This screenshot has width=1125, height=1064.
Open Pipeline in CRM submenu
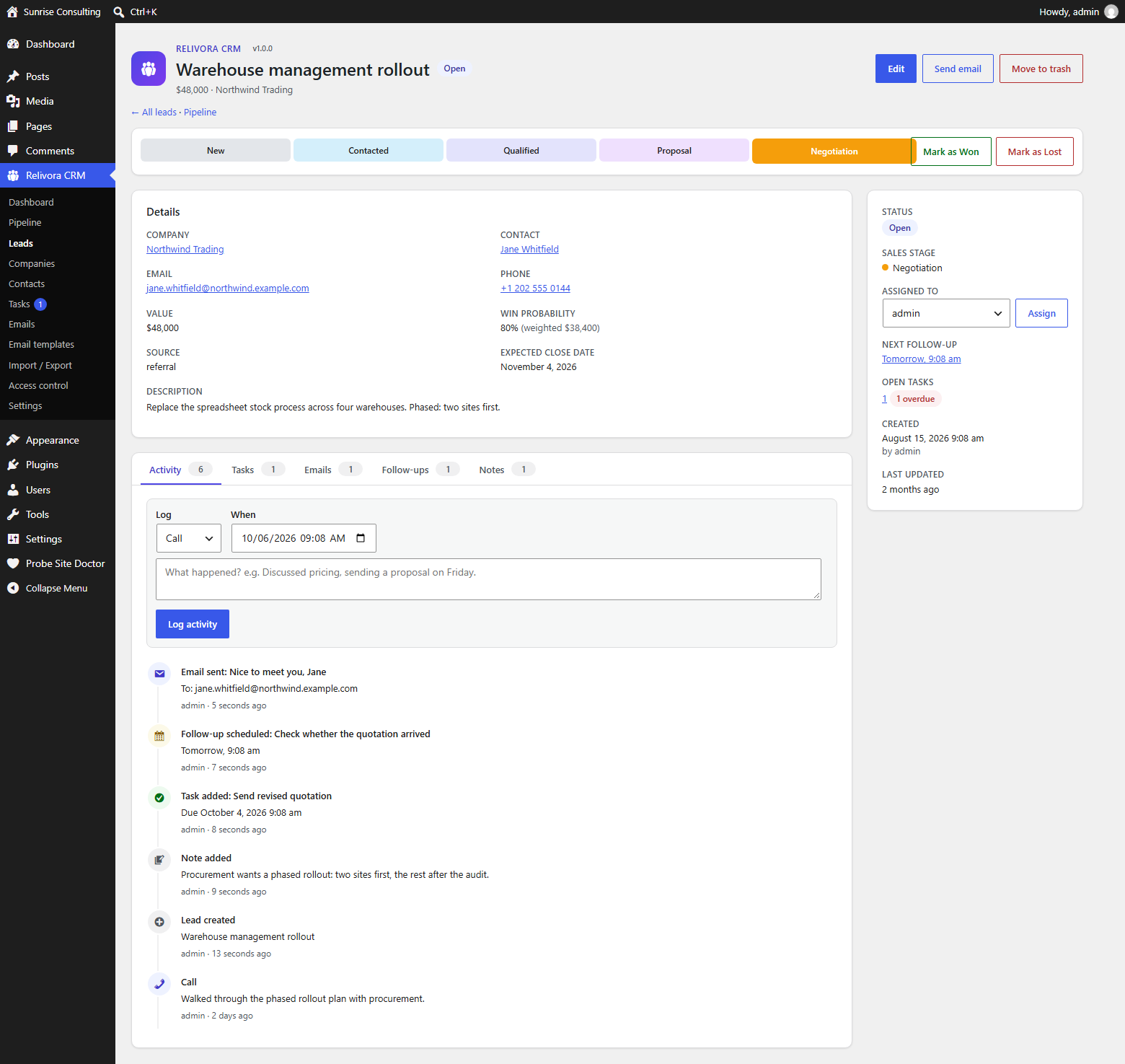point(25,222)
